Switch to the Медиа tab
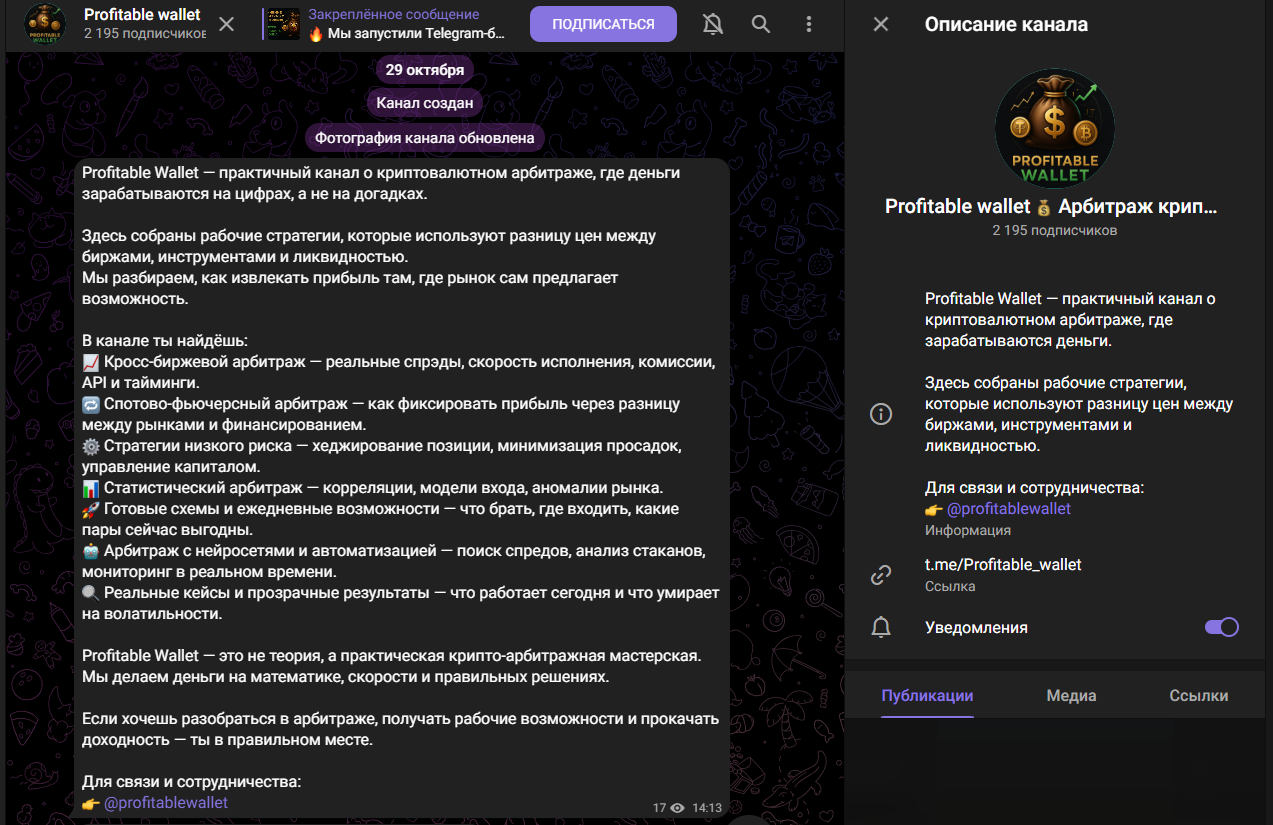The width and height of the screenshot is (1273, 825). pos(1071,696)
